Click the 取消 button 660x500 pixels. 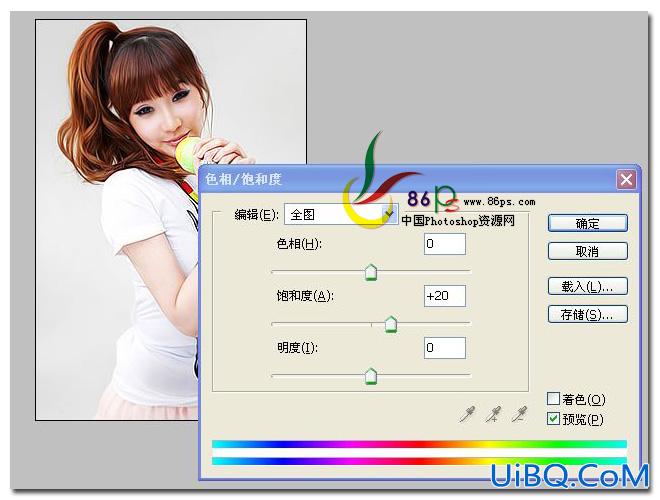tap(588, 251)
